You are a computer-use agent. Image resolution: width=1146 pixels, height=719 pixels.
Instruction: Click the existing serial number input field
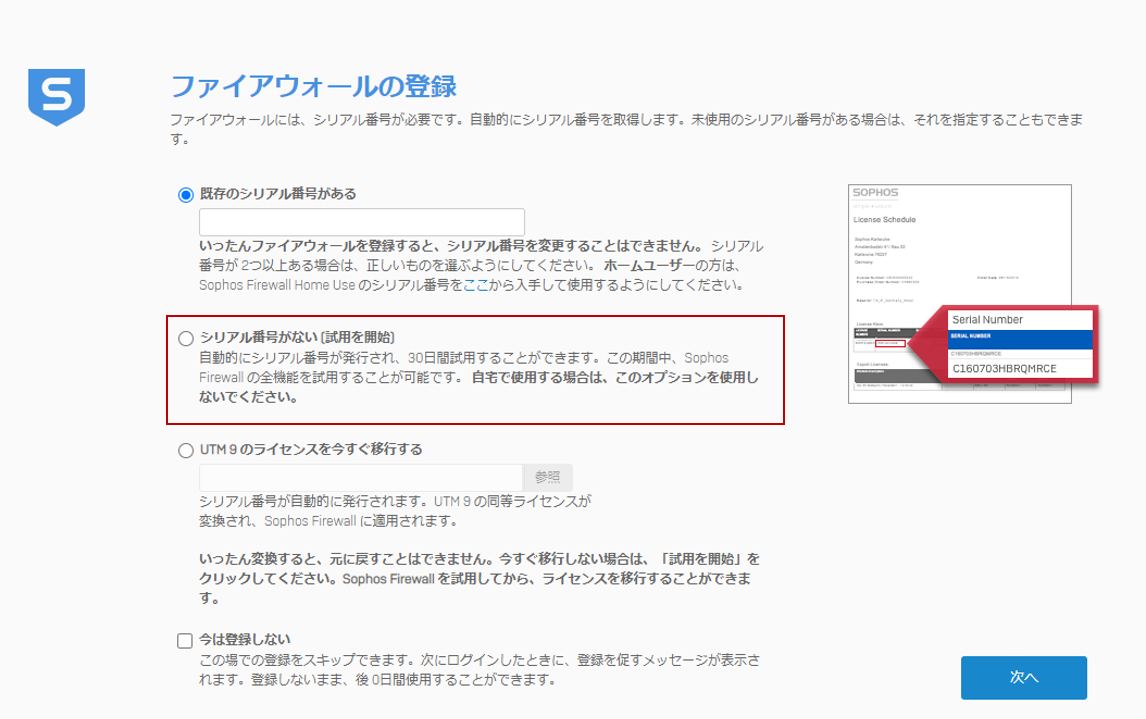coord(362,221)
